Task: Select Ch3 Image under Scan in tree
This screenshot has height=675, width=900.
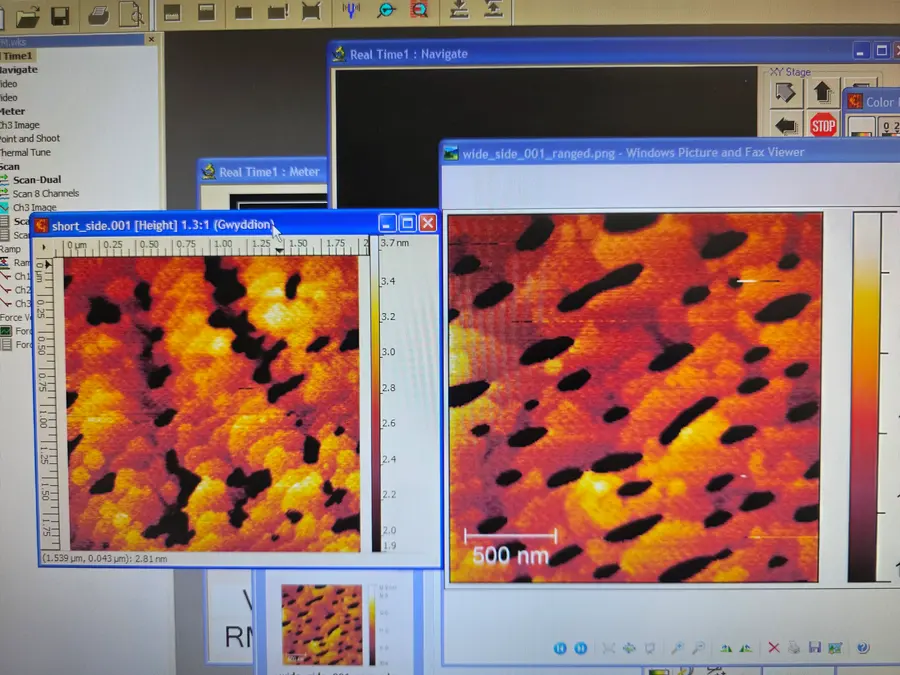Action: coord(34,207)
